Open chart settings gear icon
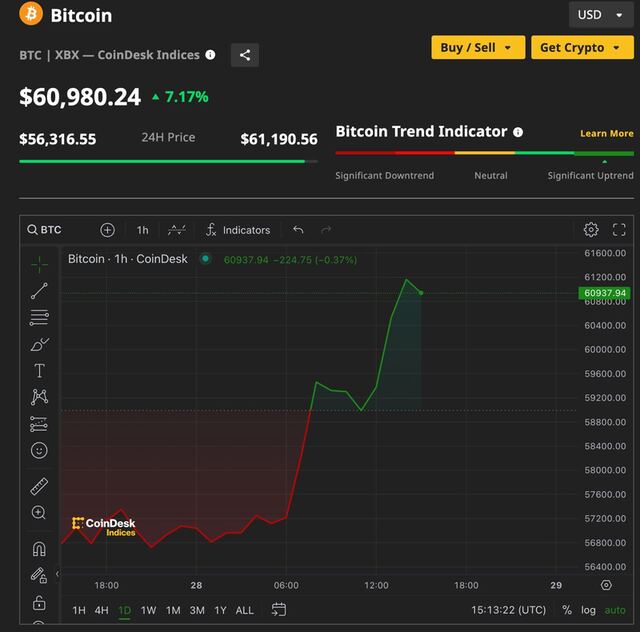The width and height of the screenshot is (640, 632). click(x=591, y=230)
